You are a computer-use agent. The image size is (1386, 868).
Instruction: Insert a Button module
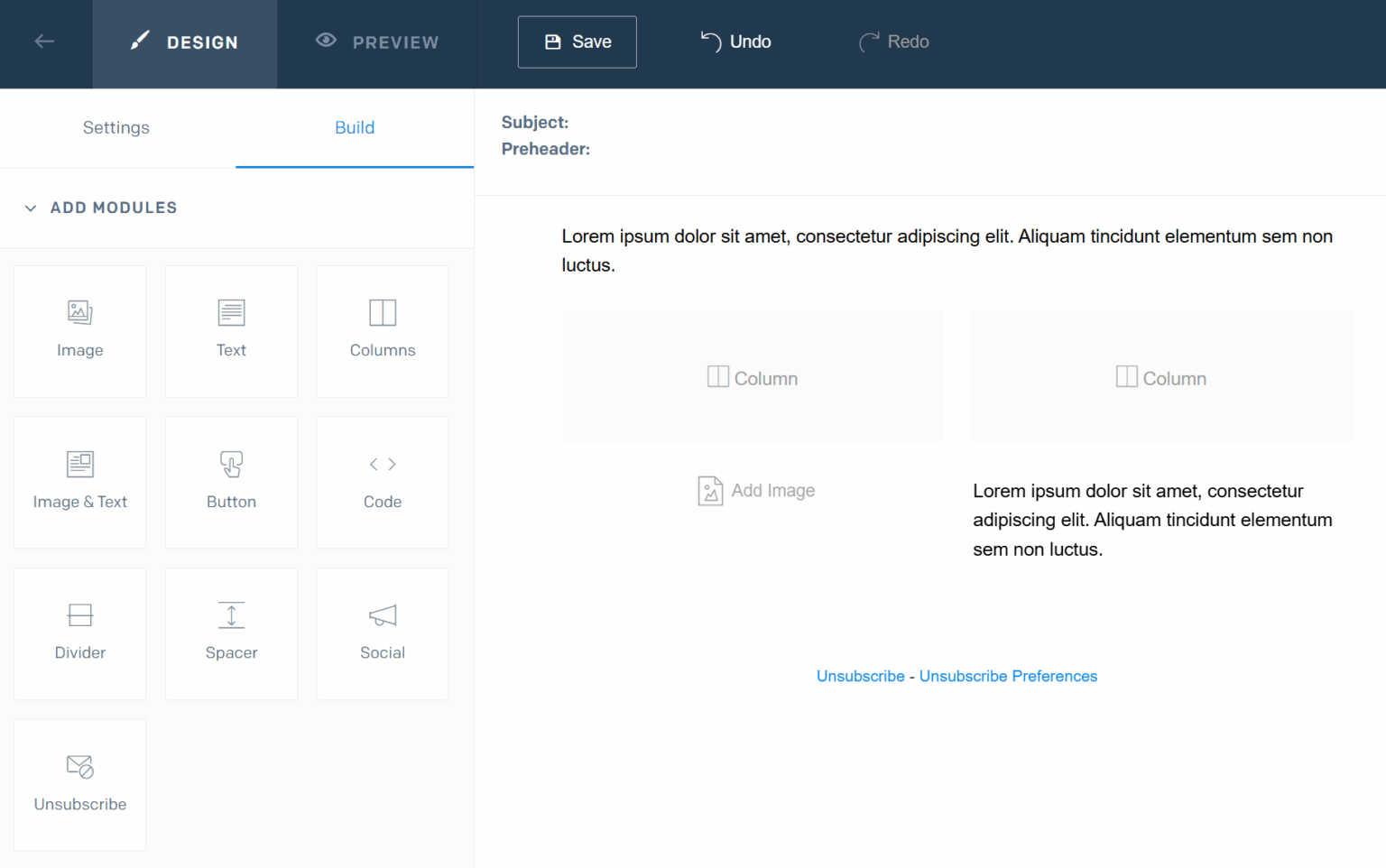click(x=231, y=483)
